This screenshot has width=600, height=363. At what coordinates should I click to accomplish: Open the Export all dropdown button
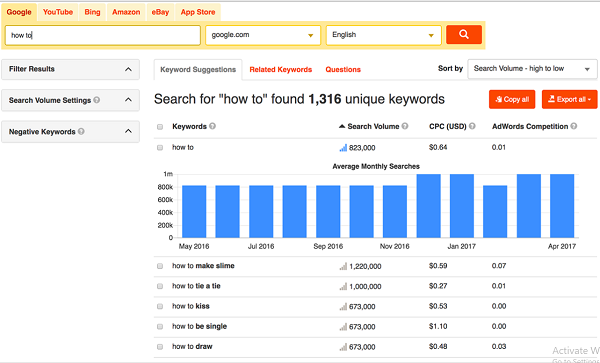(569, 99)
